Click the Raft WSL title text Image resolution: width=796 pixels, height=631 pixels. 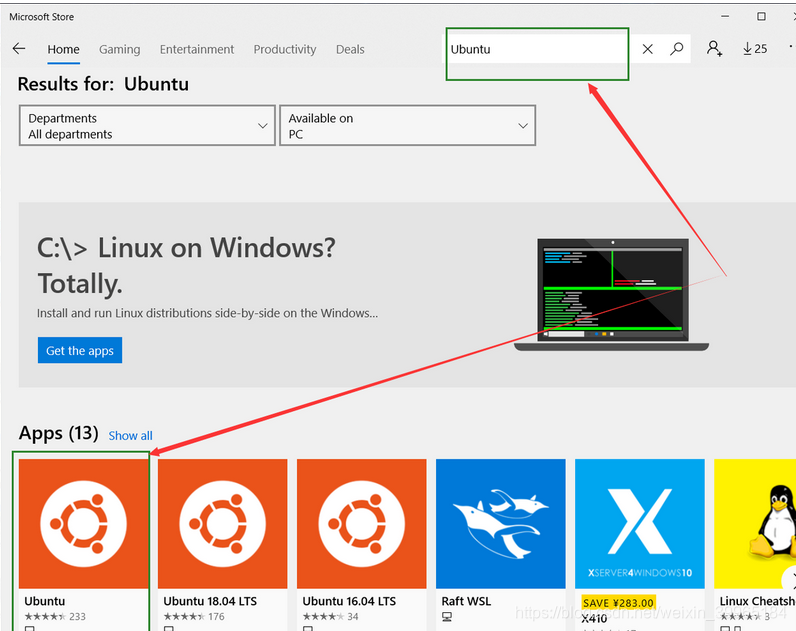[466, 601]
